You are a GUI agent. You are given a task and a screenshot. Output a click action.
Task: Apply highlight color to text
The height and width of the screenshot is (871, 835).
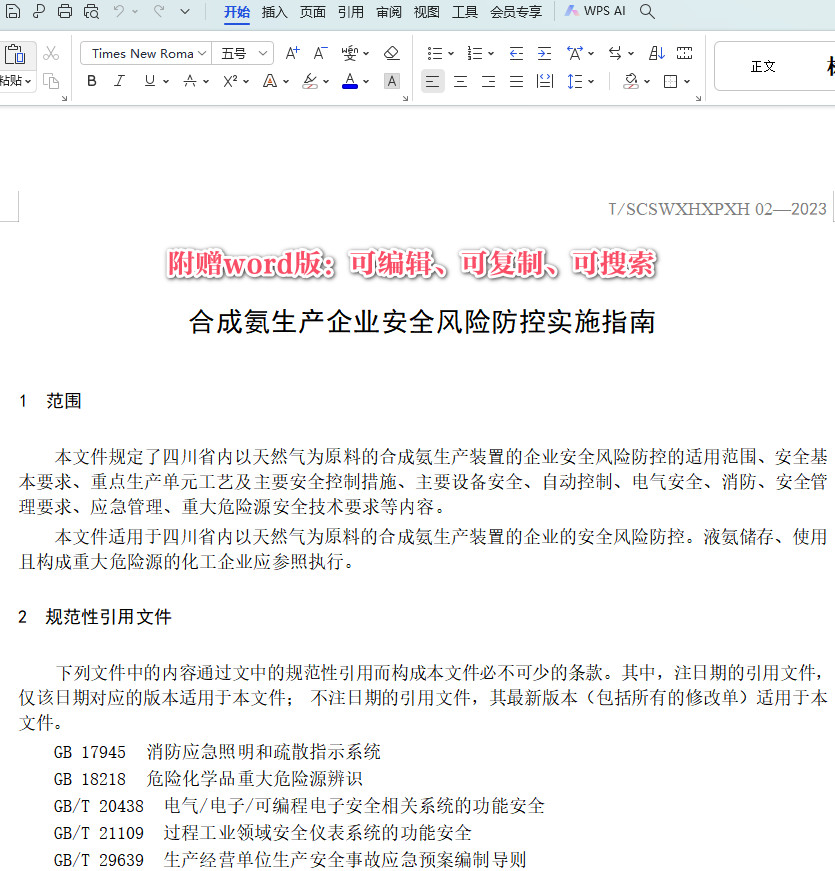tap(311, 80)
